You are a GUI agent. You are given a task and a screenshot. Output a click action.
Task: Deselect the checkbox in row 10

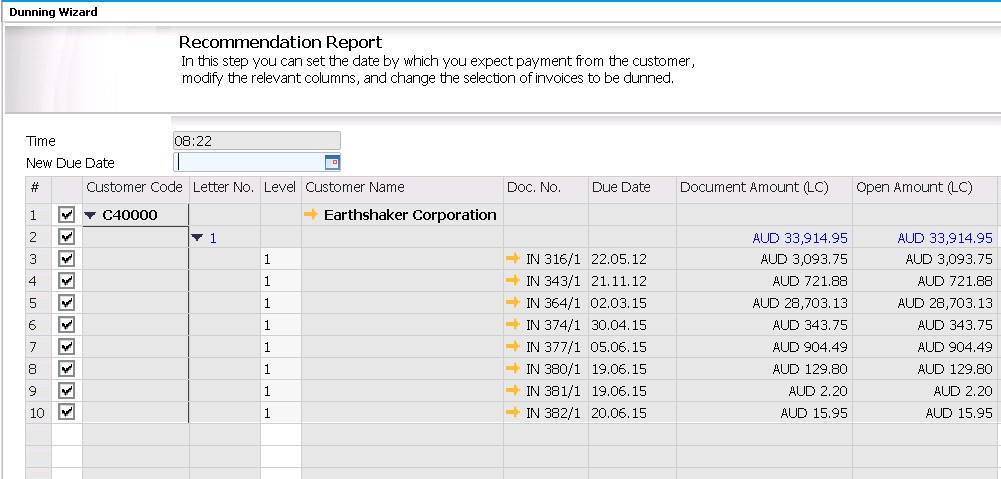point(67,413)
